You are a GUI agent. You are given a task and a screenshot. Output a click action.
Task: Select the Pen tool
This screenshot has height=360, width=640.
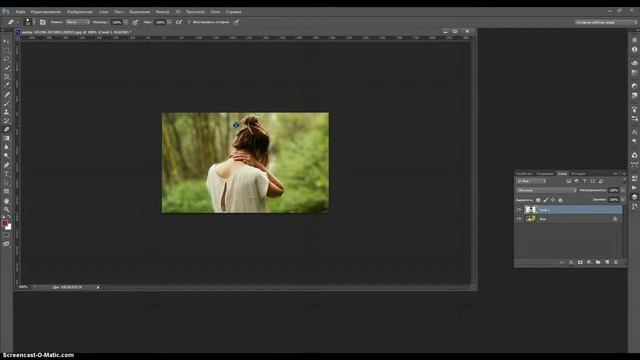(7, 165)
